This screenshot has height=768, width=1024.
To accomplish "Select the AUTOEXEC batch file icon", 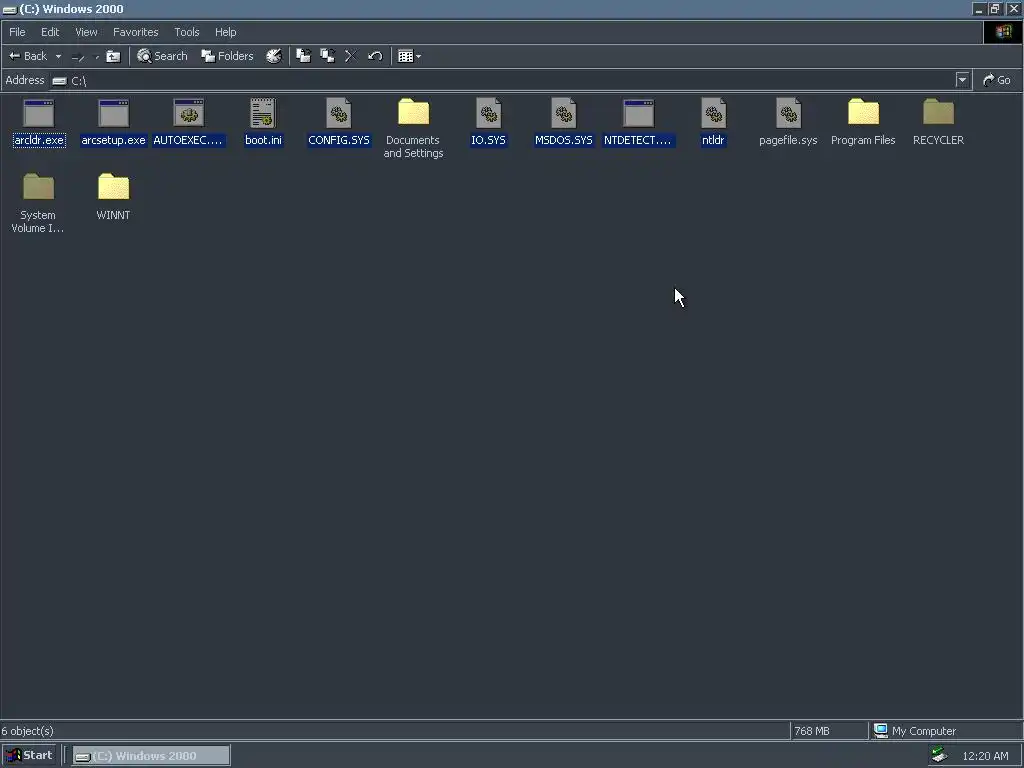I will (x=189, y=114).
